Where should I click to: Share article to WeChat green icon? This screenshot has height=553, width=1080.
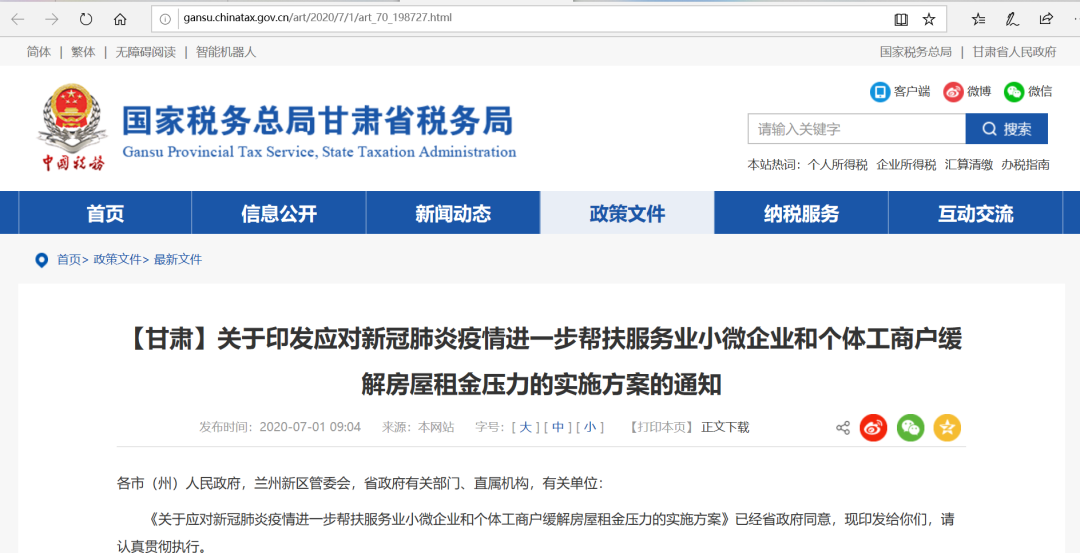pos(910,428)
